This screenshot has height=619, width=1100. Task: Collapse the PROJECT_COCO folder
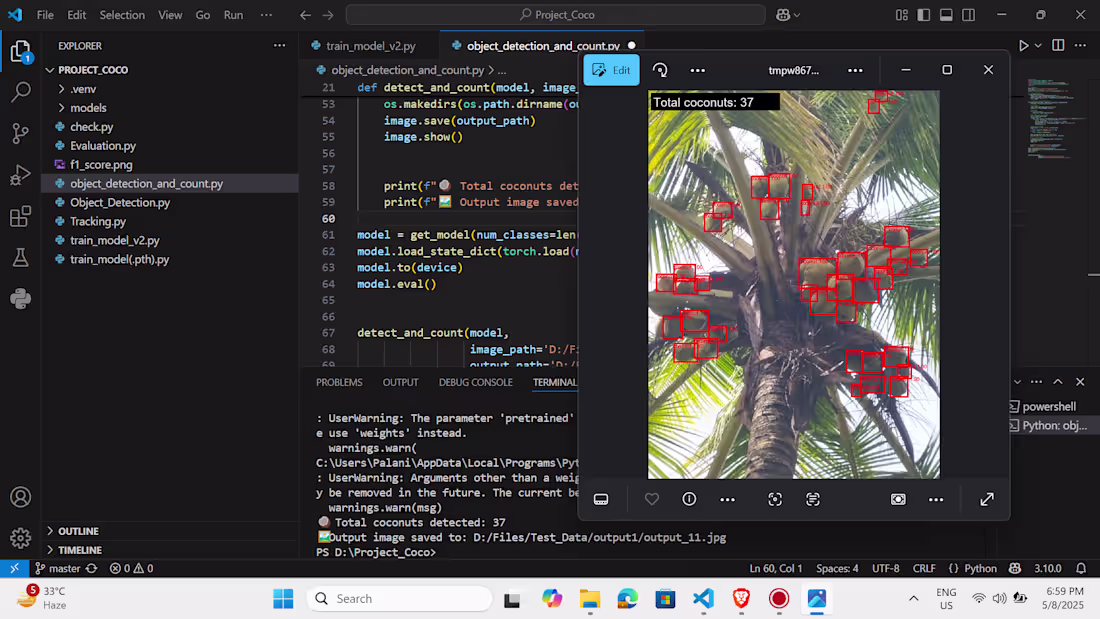93,70
